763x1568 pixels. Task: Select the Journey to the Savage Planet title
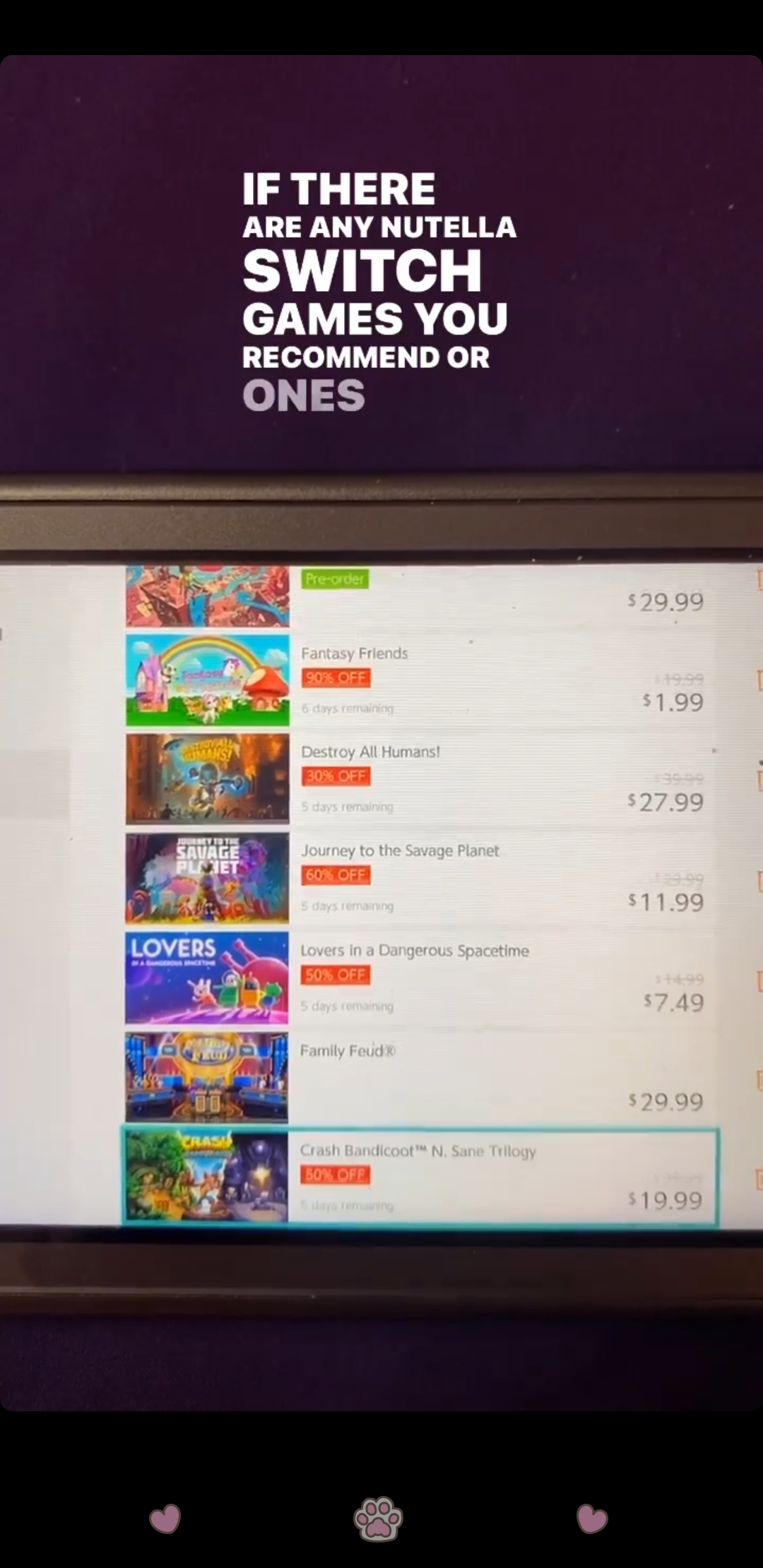pos(400,850)
